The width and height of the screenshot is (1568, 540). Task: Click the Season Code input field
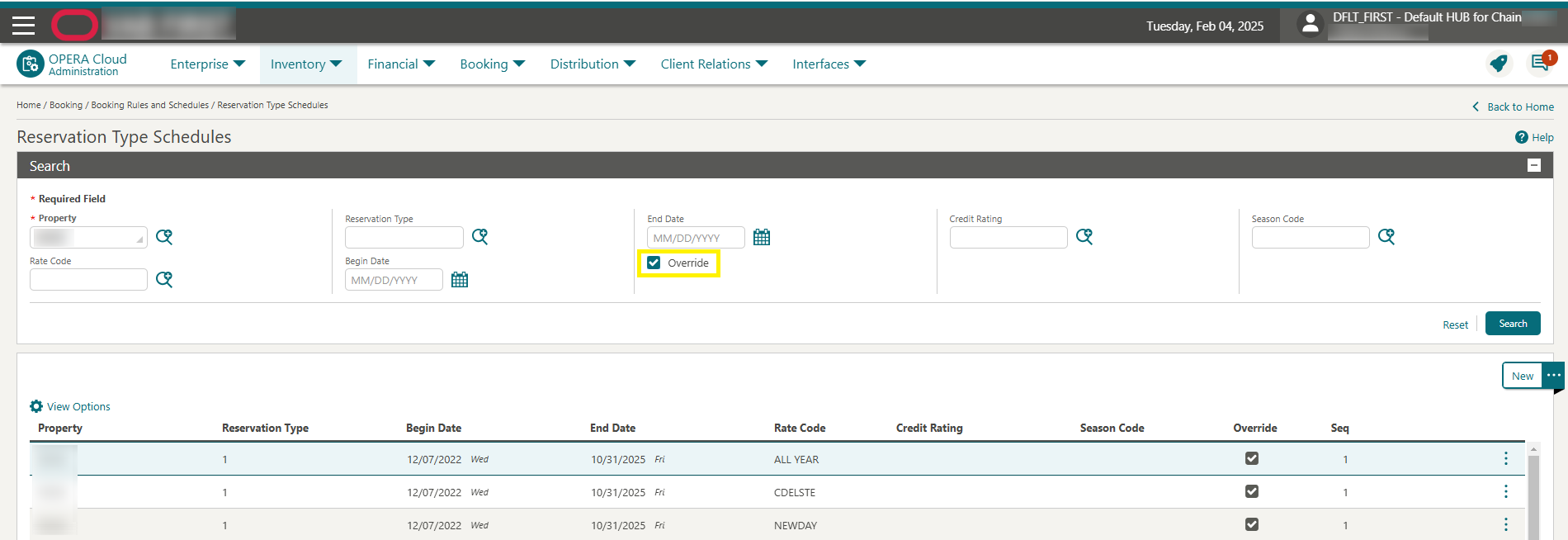(1311, 237)
